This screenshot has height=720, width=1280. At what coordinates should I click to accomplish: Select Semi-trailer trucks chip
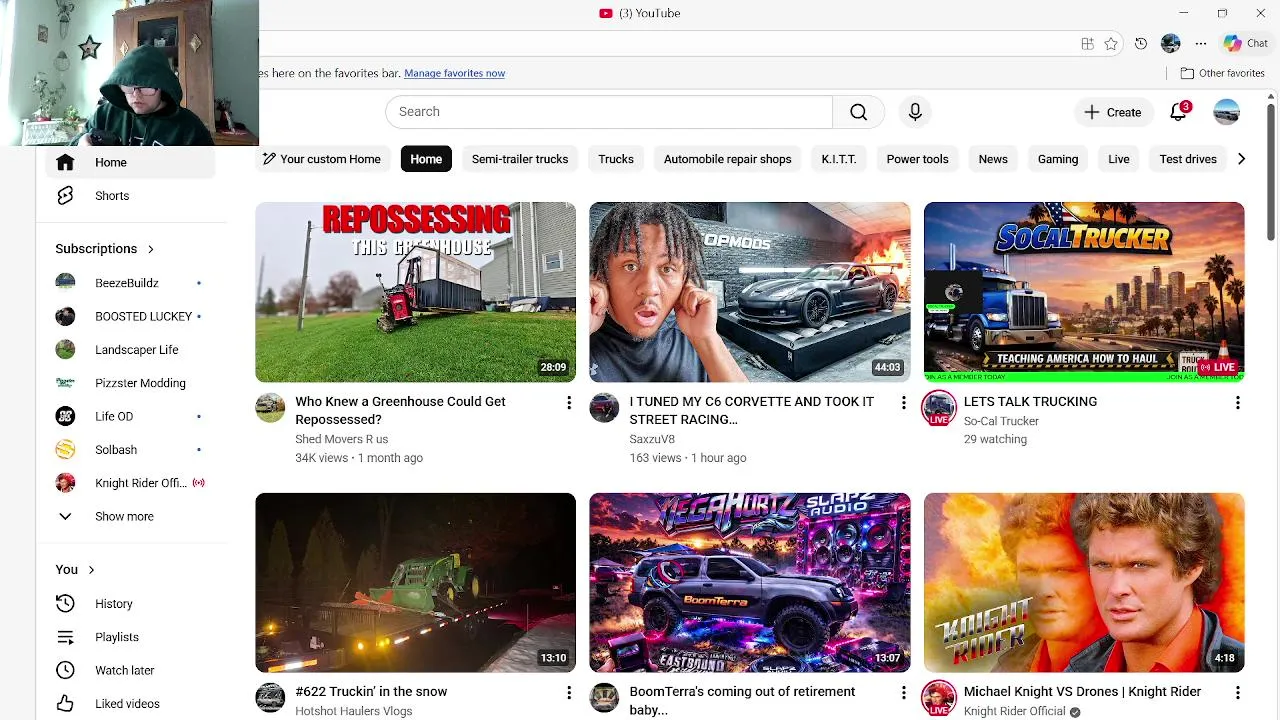(x=520, y=159)
